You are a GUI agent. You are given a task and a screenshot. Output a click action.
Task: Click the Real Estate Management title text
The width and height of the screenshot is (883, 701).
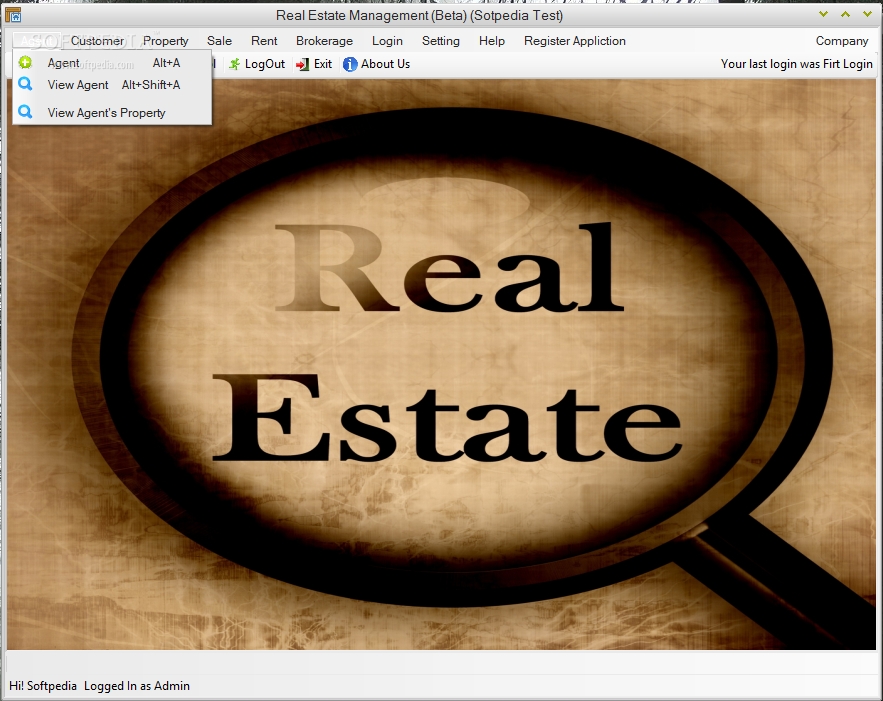coord(420,15)
